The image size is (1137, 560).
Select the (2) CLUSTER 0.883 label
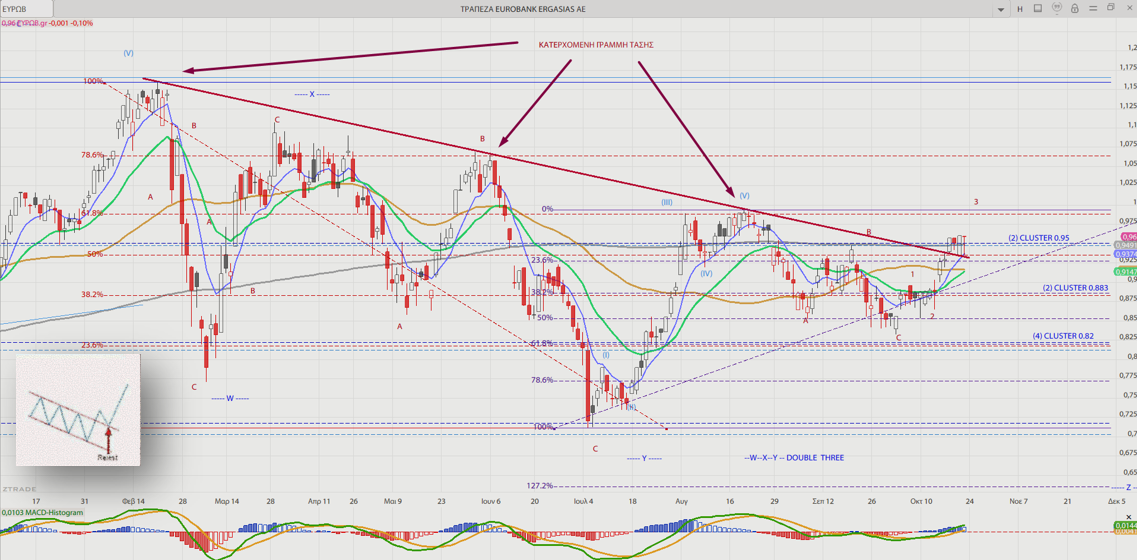(x=1075, y=288)
